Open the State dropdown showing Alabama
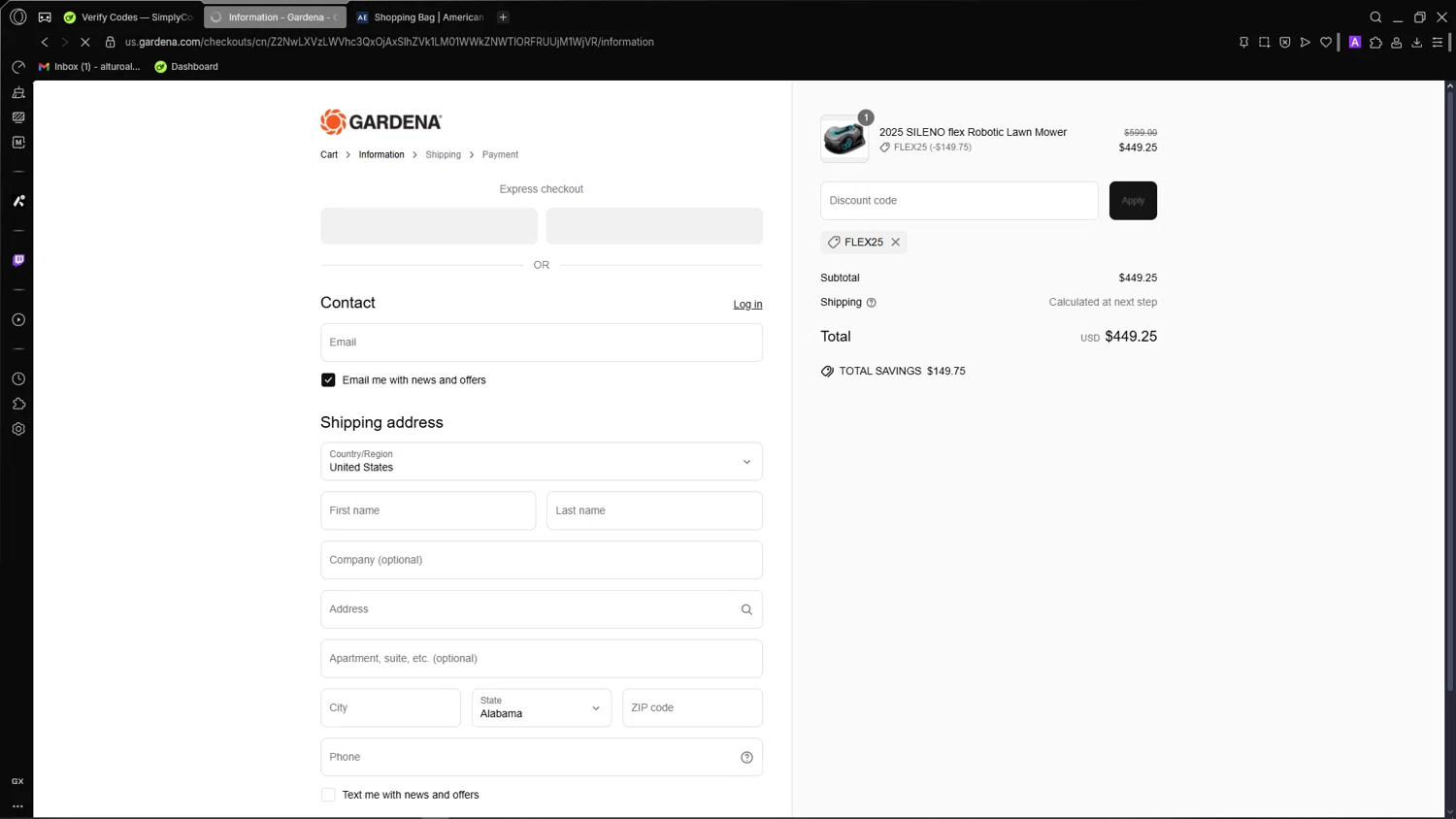Viewport: 1456px width, 819px height. click(x=542, y=707)
